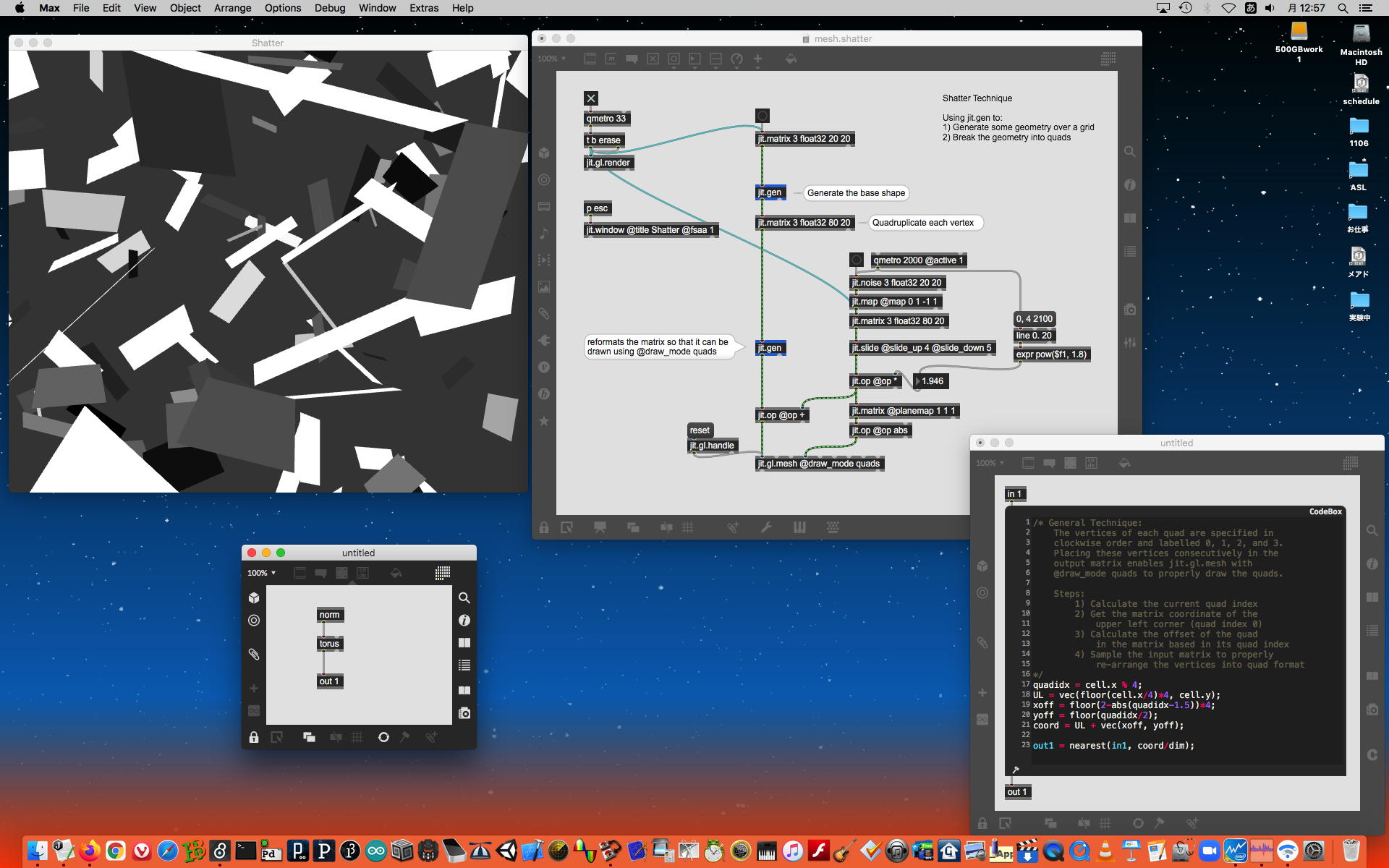Click the 1.946 number box
This screenshot has height=868, width=1389.
933,381
